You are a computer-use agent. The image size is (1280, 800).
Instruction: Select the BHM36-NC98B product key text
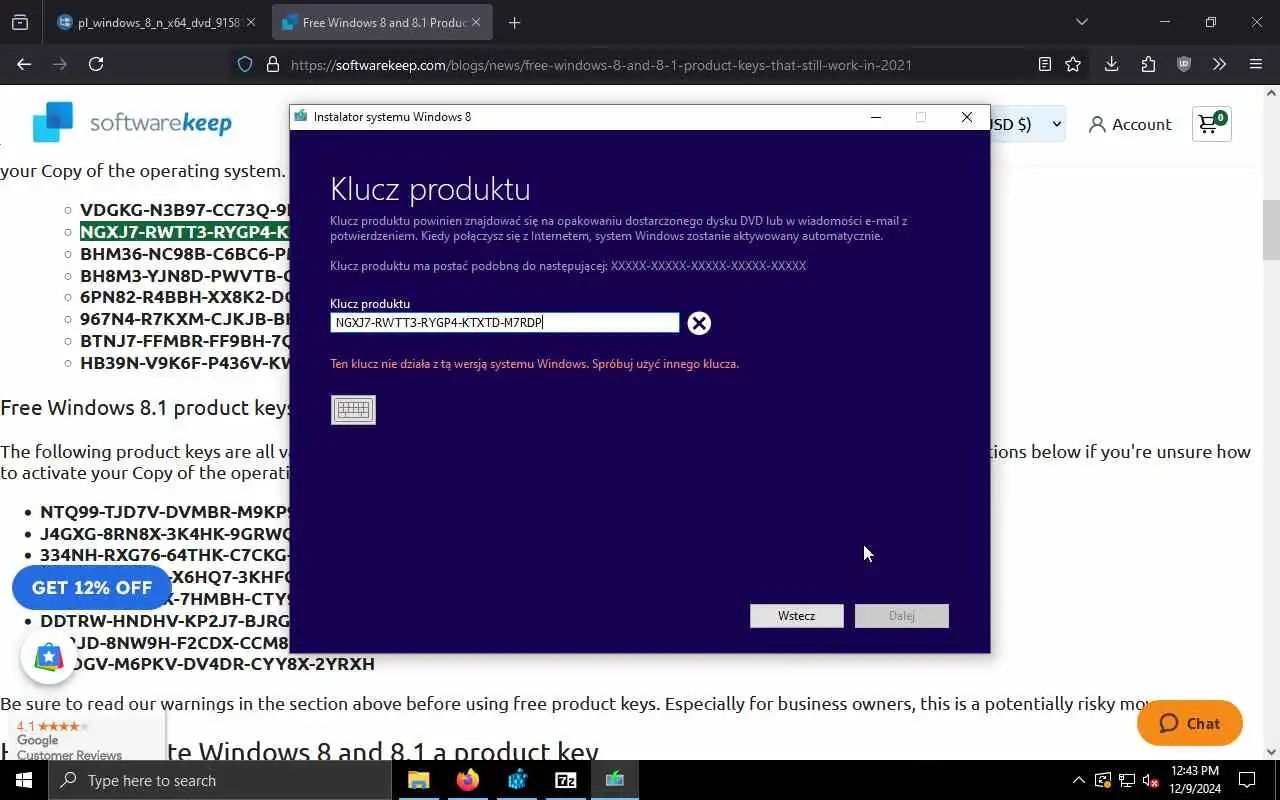coord(185,254)
